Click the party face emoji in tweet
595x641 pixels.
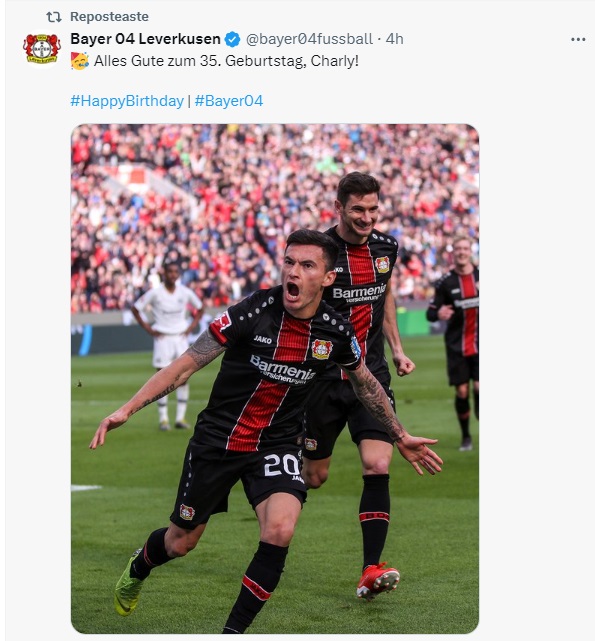(x=80, y=61)
